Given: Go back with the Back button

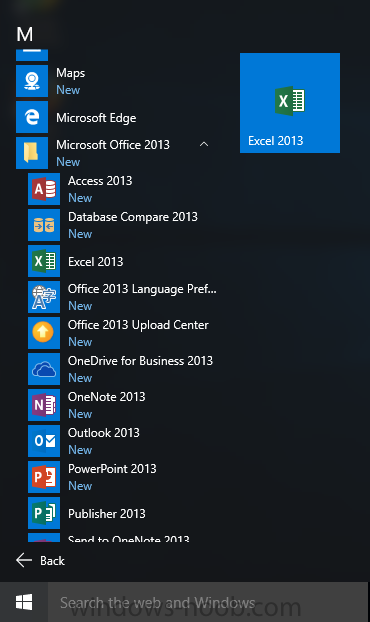Looking at the screenshot, I should tap(40, 561).
